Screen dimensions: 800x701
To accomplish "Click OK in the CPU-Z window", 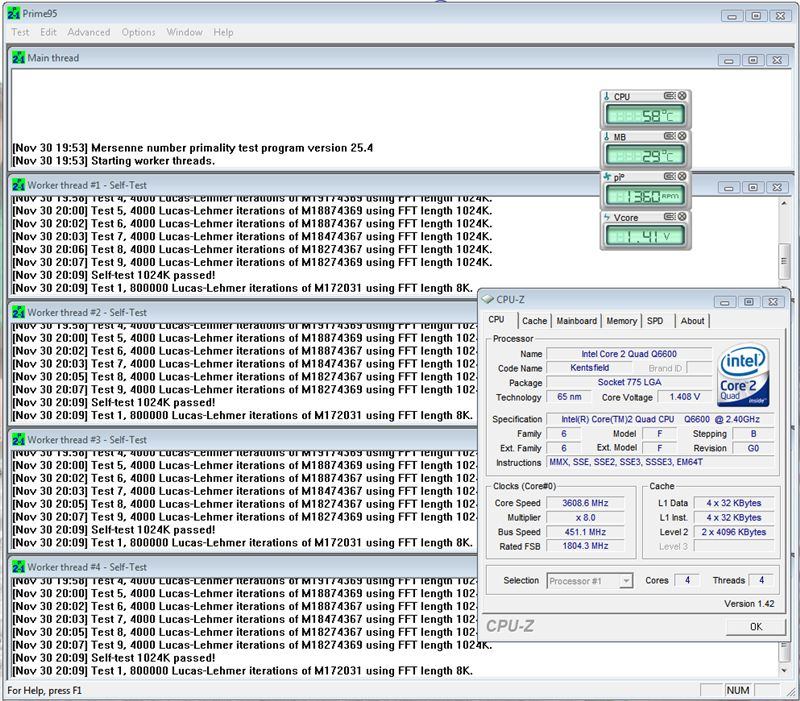I will click(756, 627).
